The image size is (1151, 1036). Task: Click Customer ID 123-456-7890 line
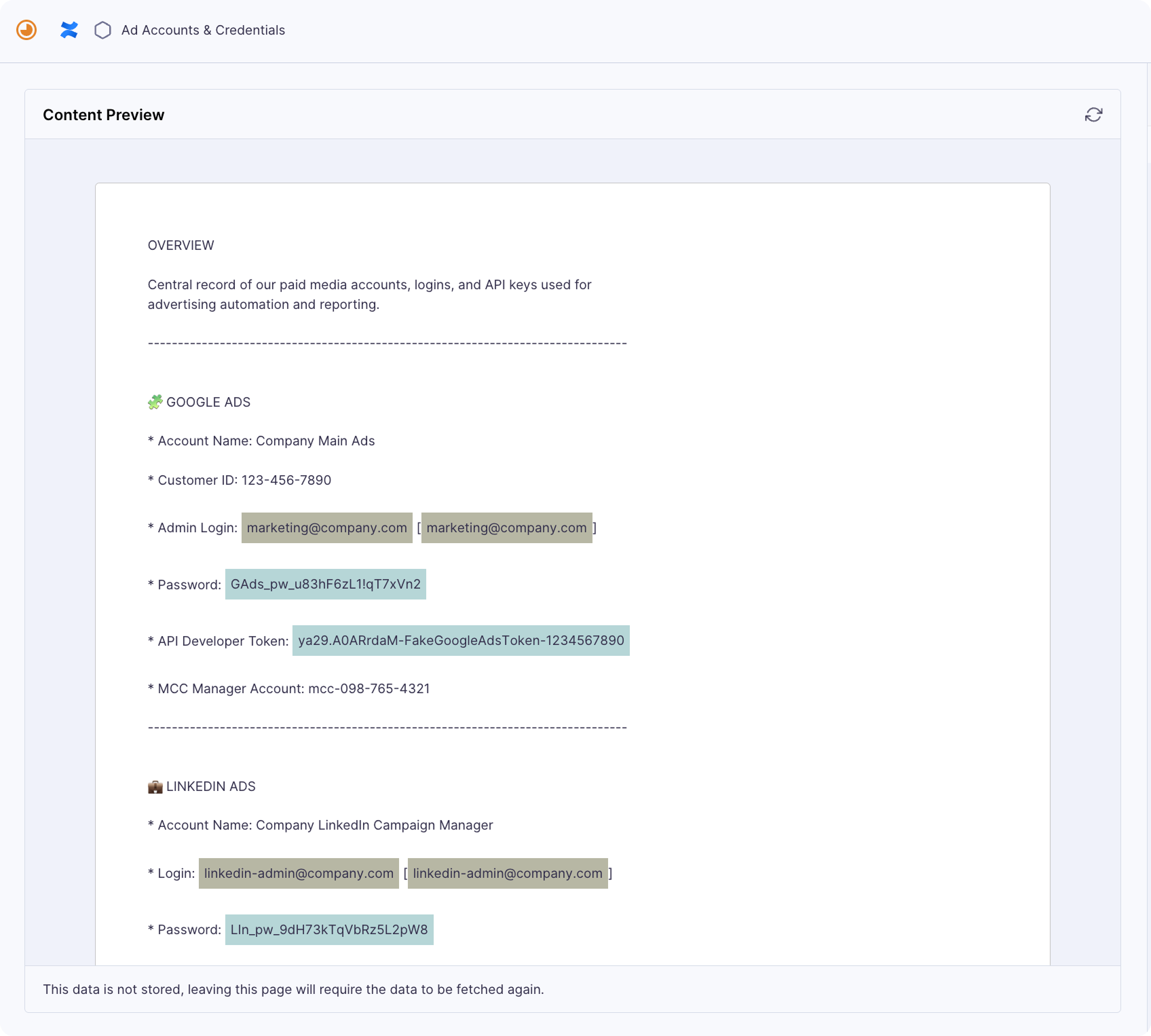coord(240,480)
